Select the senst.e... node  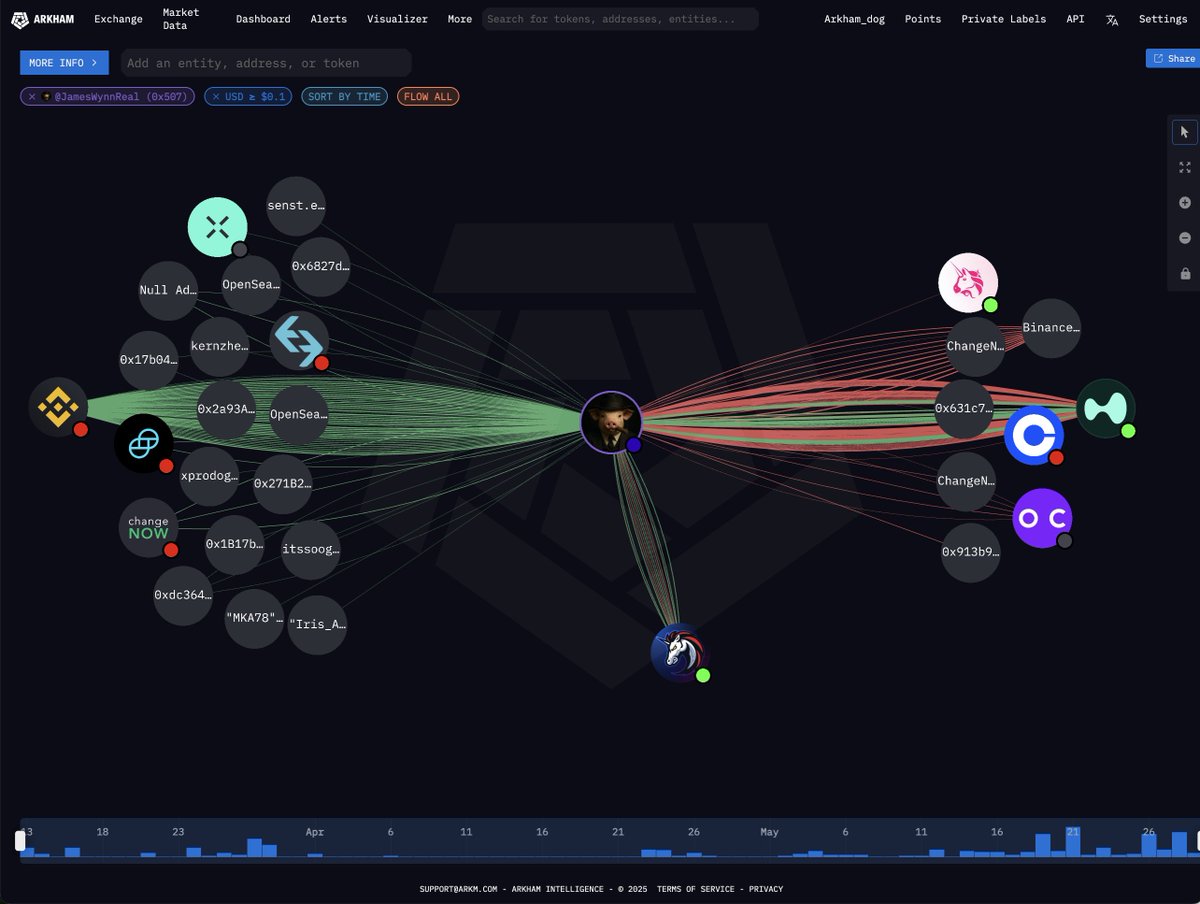[296, 206]
